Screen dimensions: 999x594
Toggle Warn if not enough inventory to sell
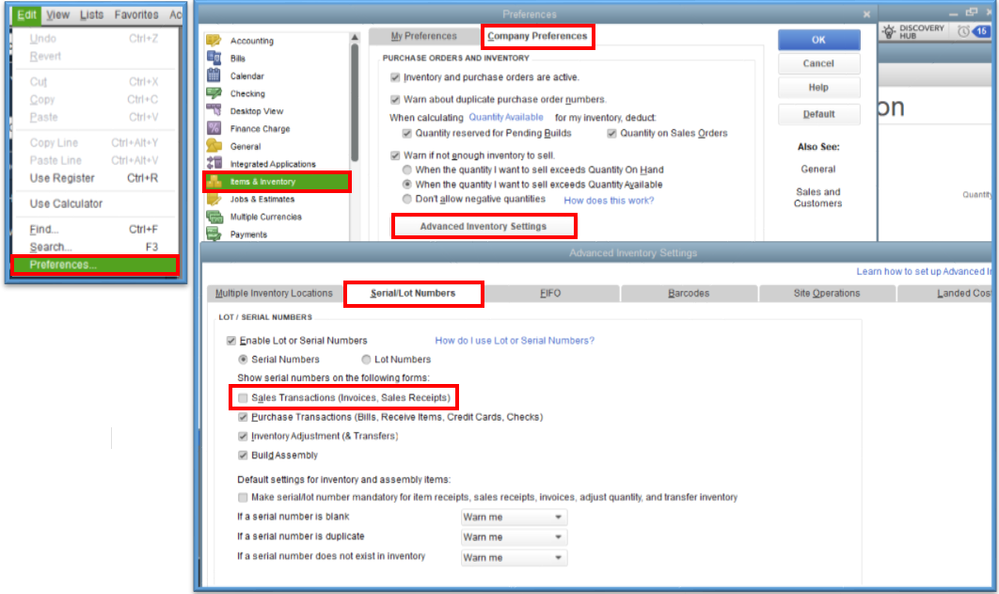395,156
